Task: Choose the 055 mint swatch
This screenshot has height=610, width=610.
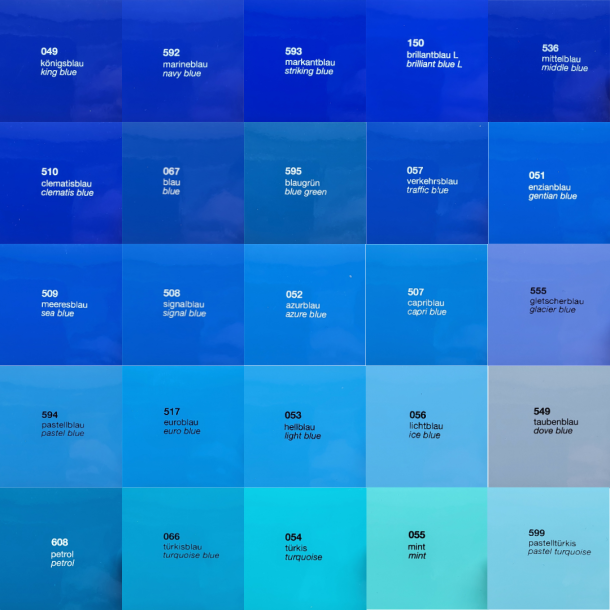Action: pyautogui.click(x=427, y=549)
